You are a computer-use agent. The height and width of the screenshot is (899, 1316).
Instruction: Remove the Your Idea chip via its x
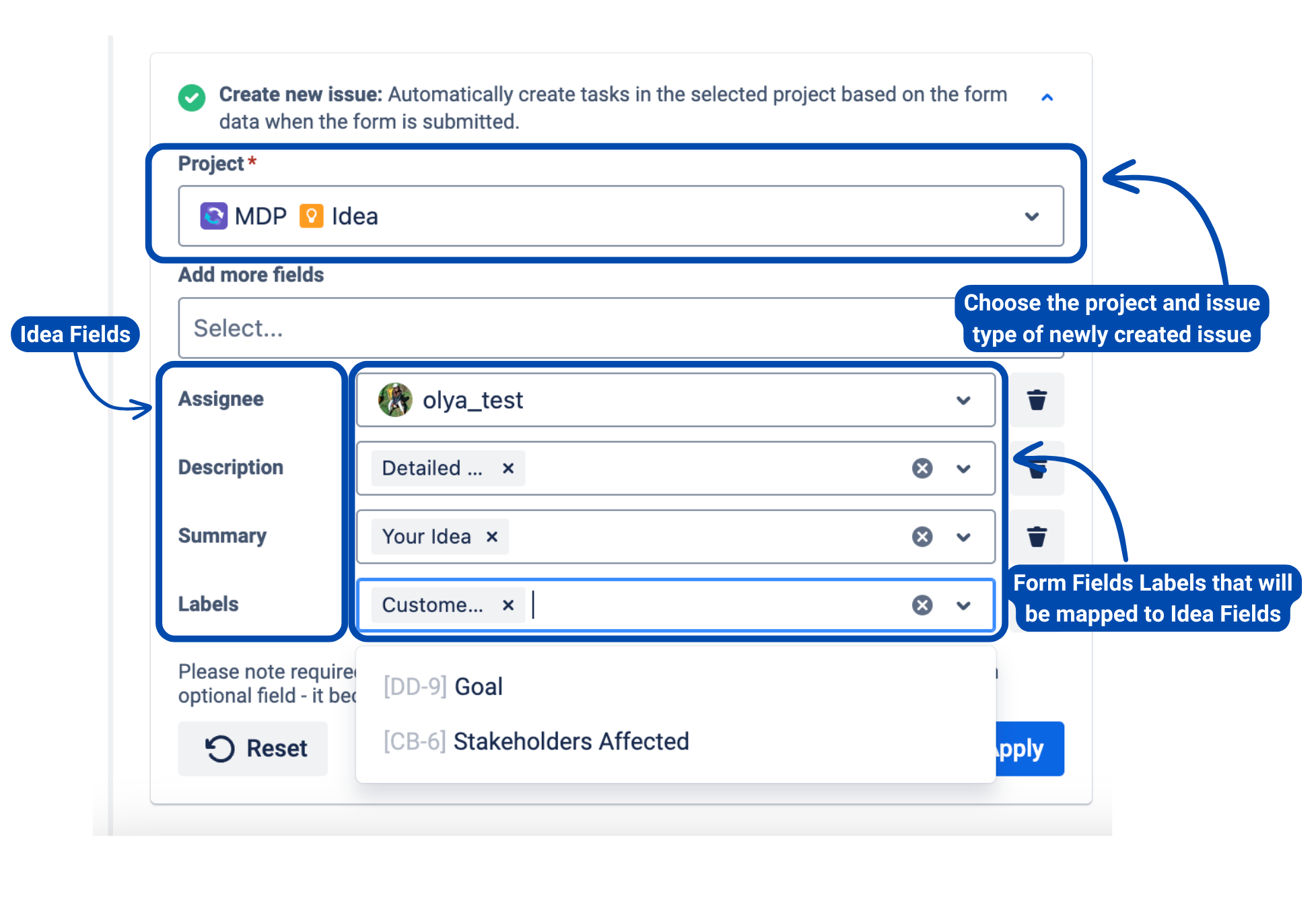[x=491, y=537]
